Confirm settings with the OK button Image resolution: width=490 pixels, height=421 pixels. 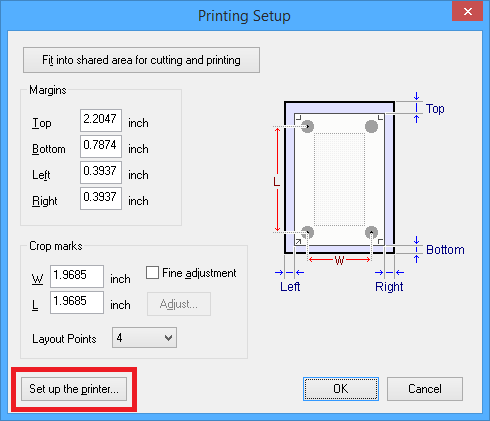341,389
